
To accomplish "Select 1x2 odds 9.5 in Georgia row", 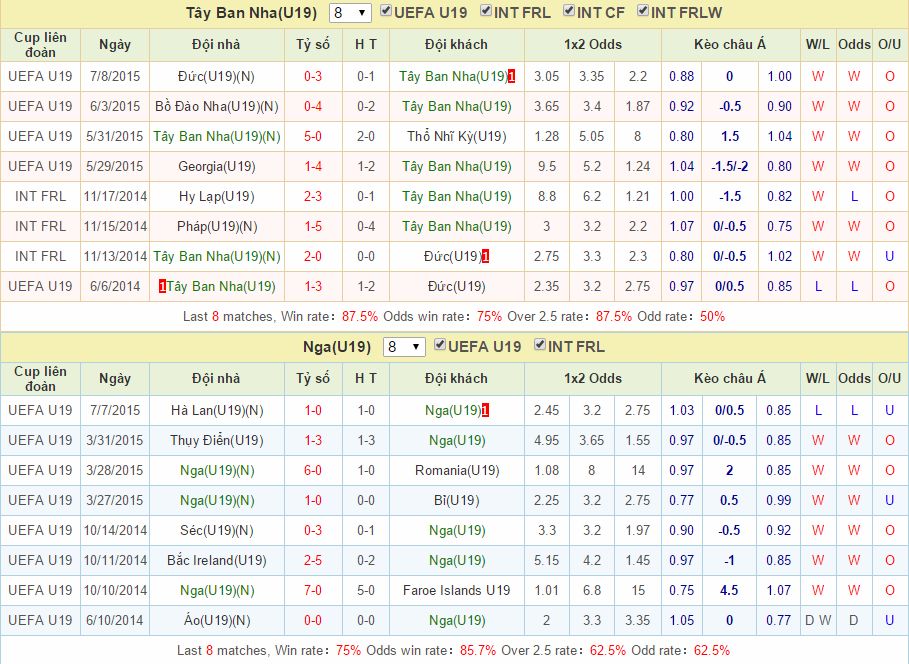I will coord(547,167).
